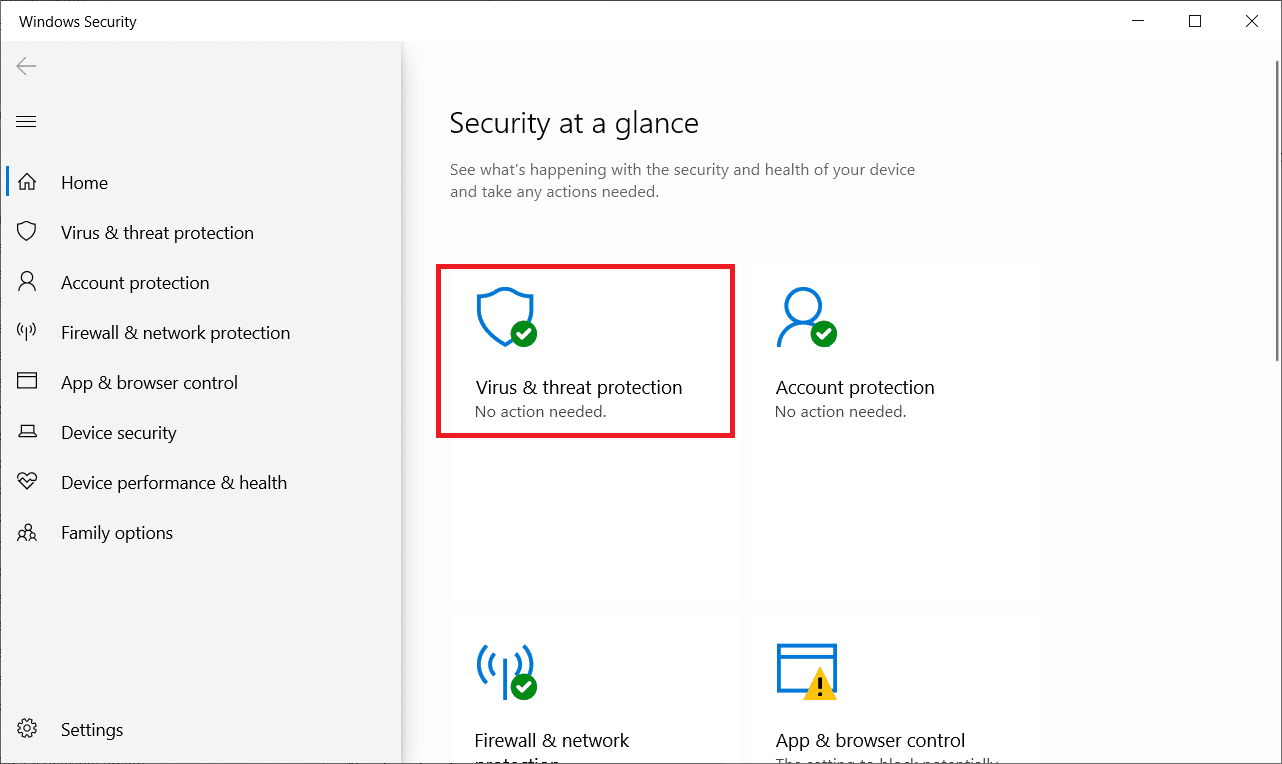Click the Family options people icon
The width and height of the screenshot is (1282, 764).
[27, 532]
